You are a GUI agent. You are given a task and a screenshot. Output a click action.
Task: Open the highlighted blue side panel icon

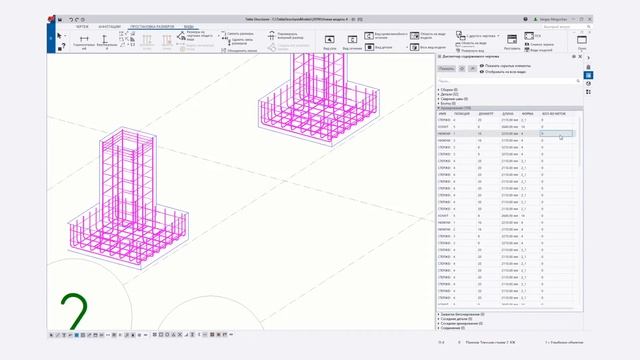tap(588, 75)
